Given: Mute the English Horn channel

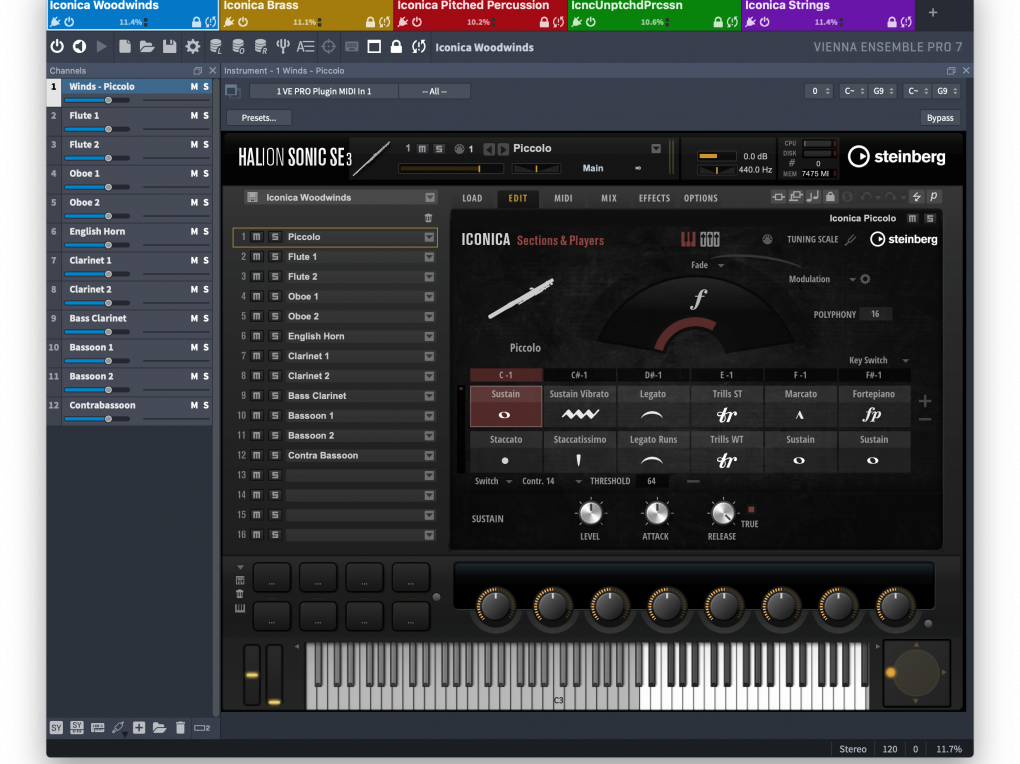Looking at the screenshot, I should click(194, 231).
